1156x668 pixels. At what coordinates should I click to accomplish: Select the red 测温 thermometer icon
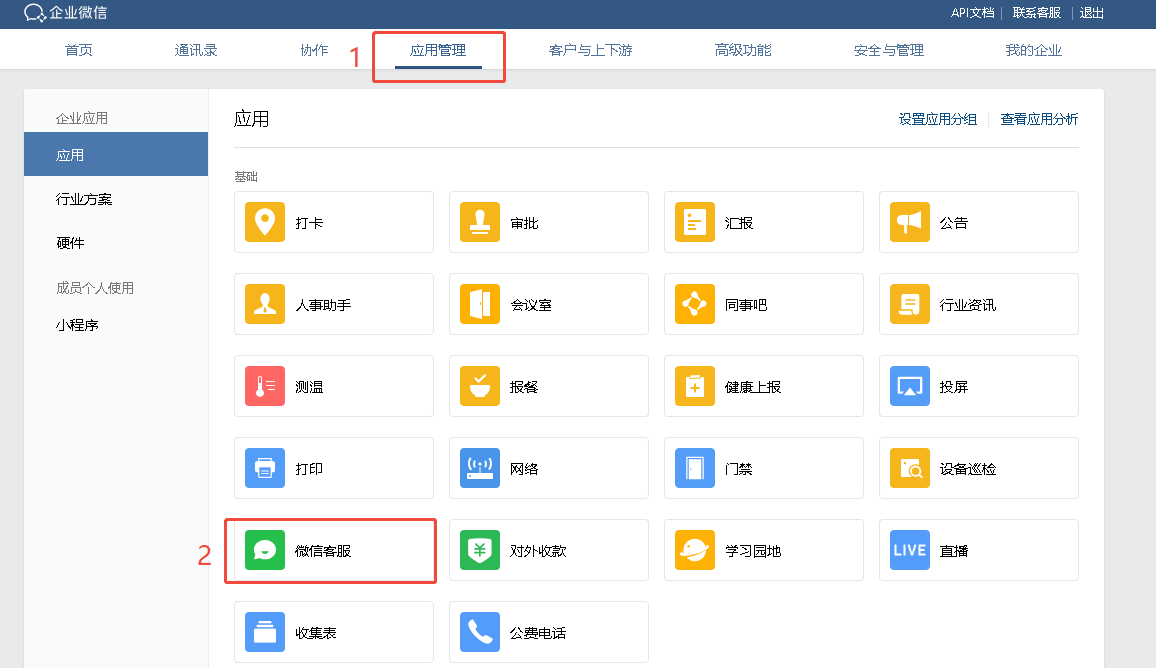pos(265,386)
